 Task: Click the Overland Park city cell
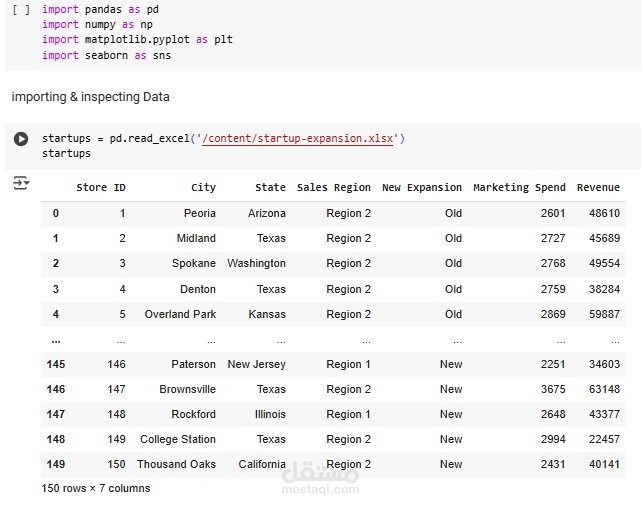(180, 314)
